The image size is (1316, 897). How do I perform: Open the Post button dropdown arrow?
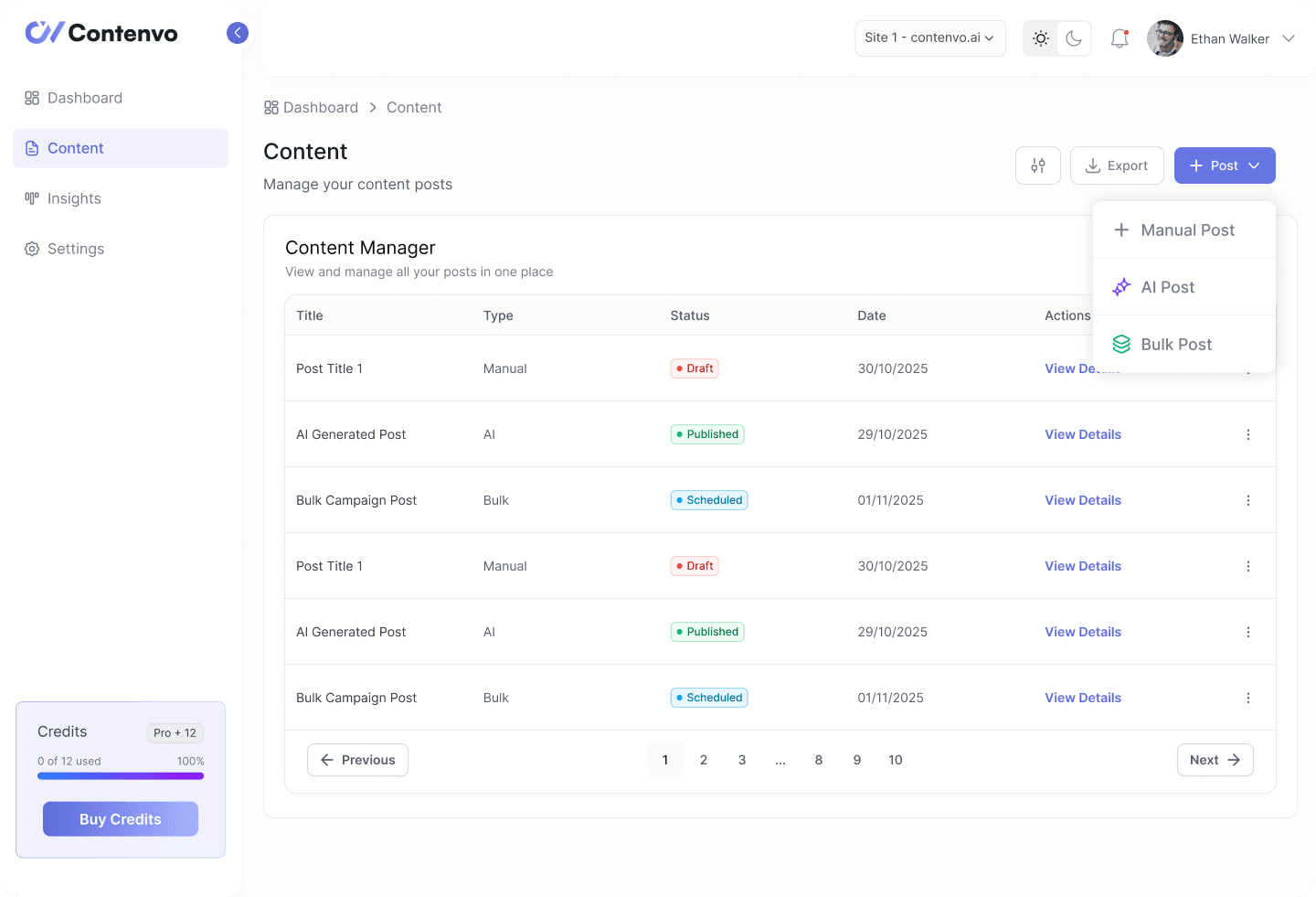pos(1251,166)
